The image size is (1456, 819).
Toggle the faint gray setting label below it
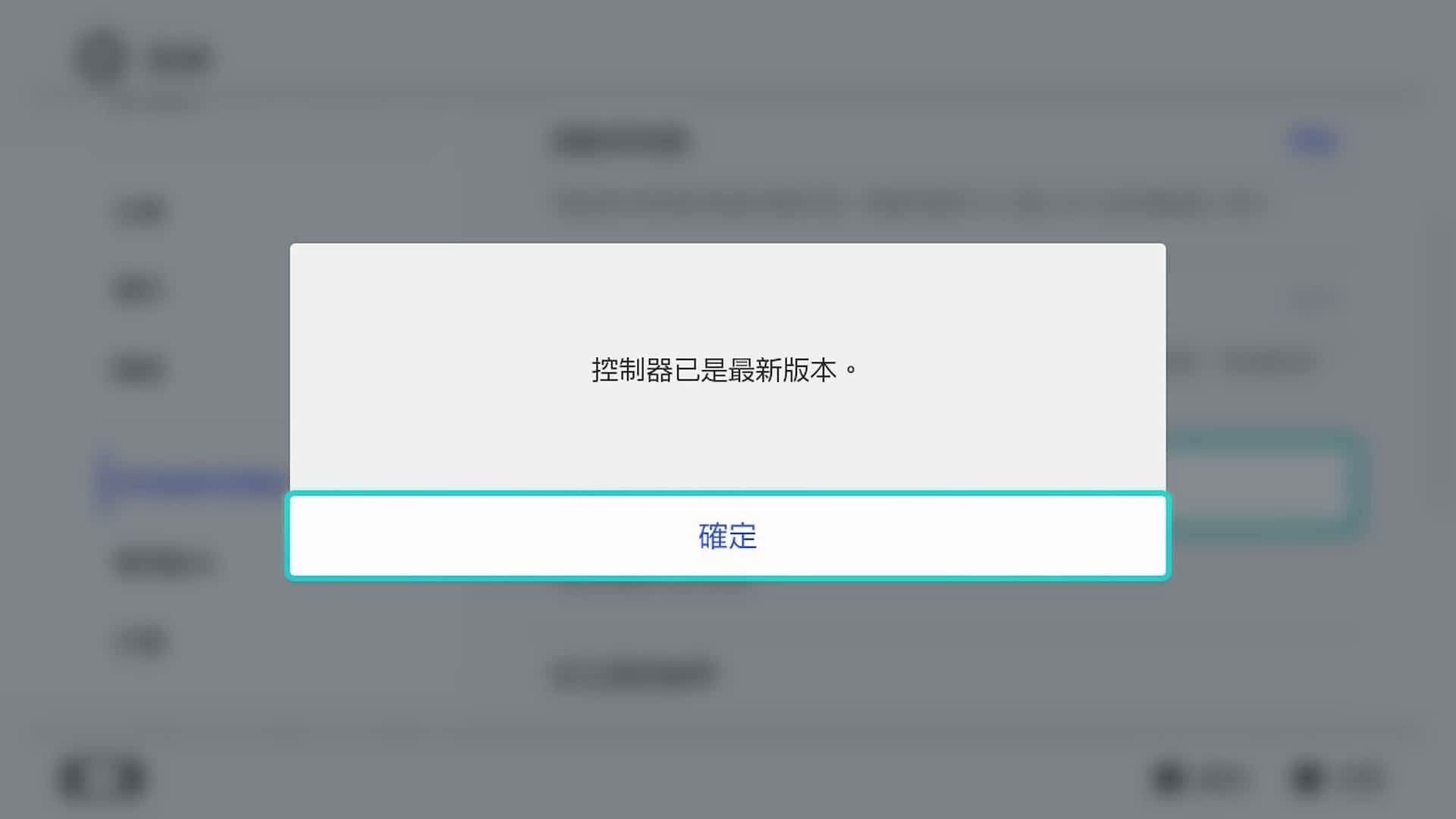[1313, 299]
